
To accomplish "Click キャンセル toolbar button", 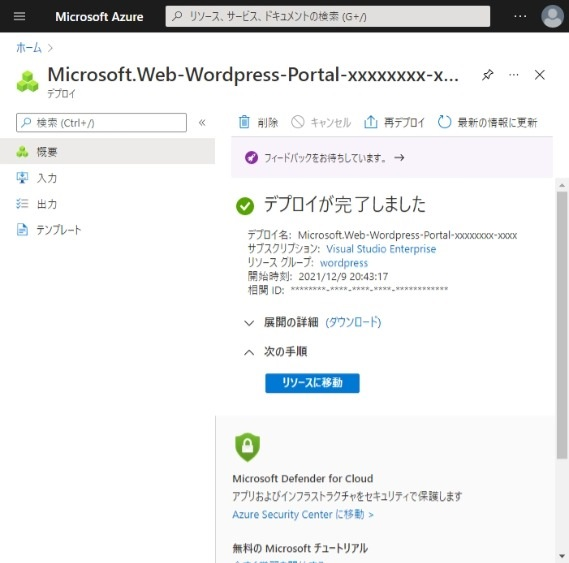I will pos(321,122).
